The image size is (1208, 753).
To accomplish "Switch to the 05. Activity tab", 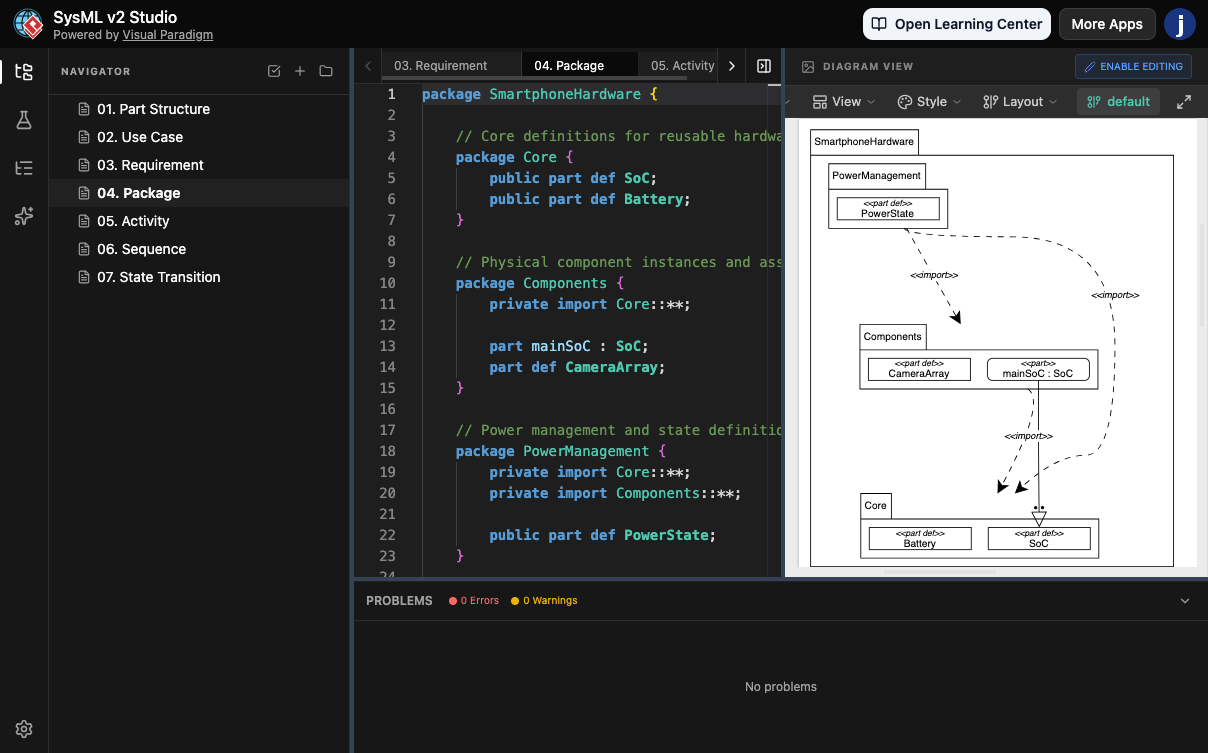I will [x=681, y=64].
